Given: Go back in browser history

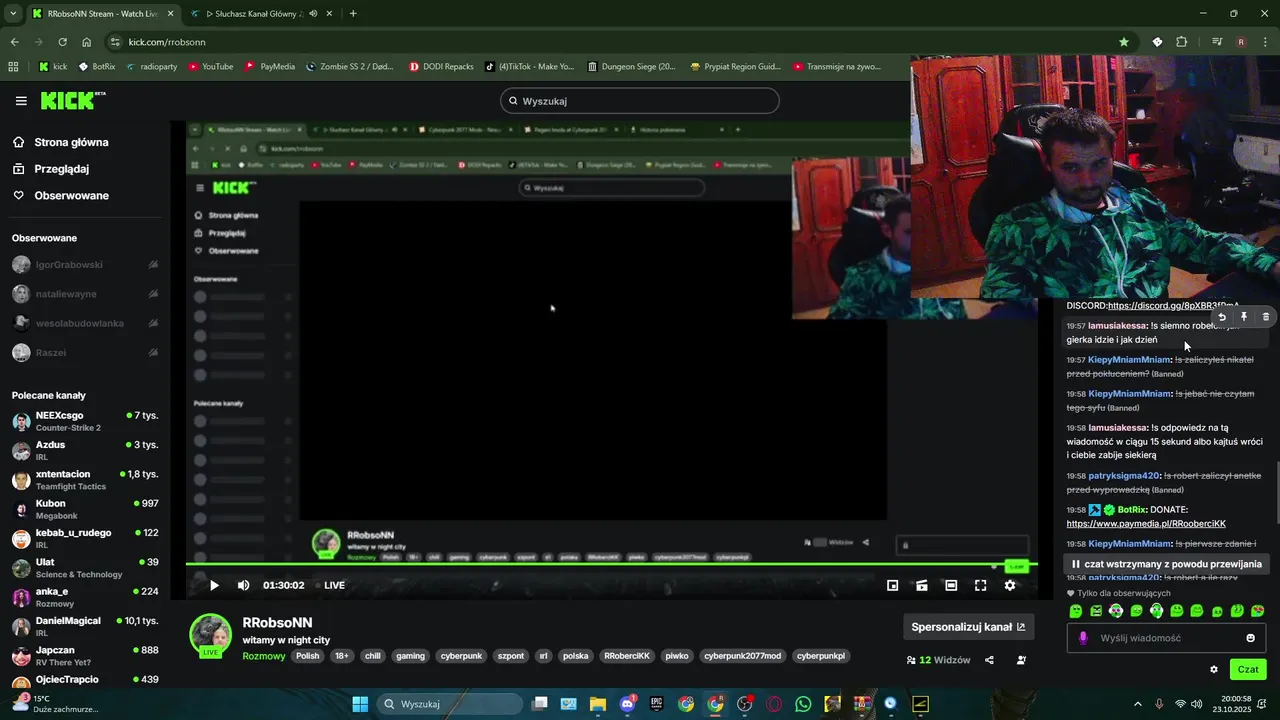Looking at the screenshot, I should [x=14, y=42].
